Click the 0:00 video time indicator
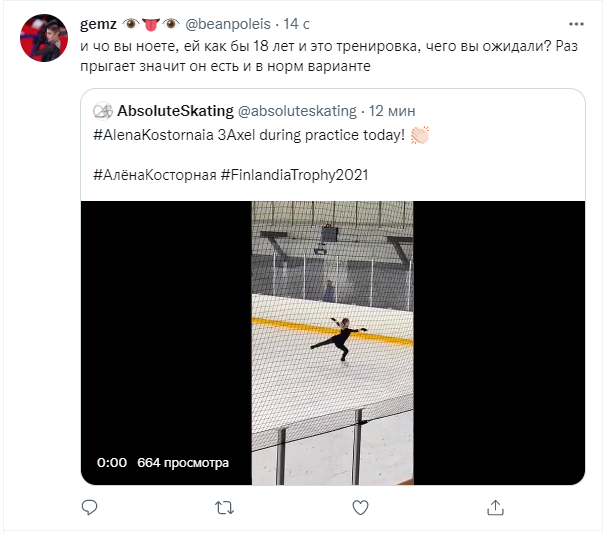The image size is (606, 534). coord(112,463)
